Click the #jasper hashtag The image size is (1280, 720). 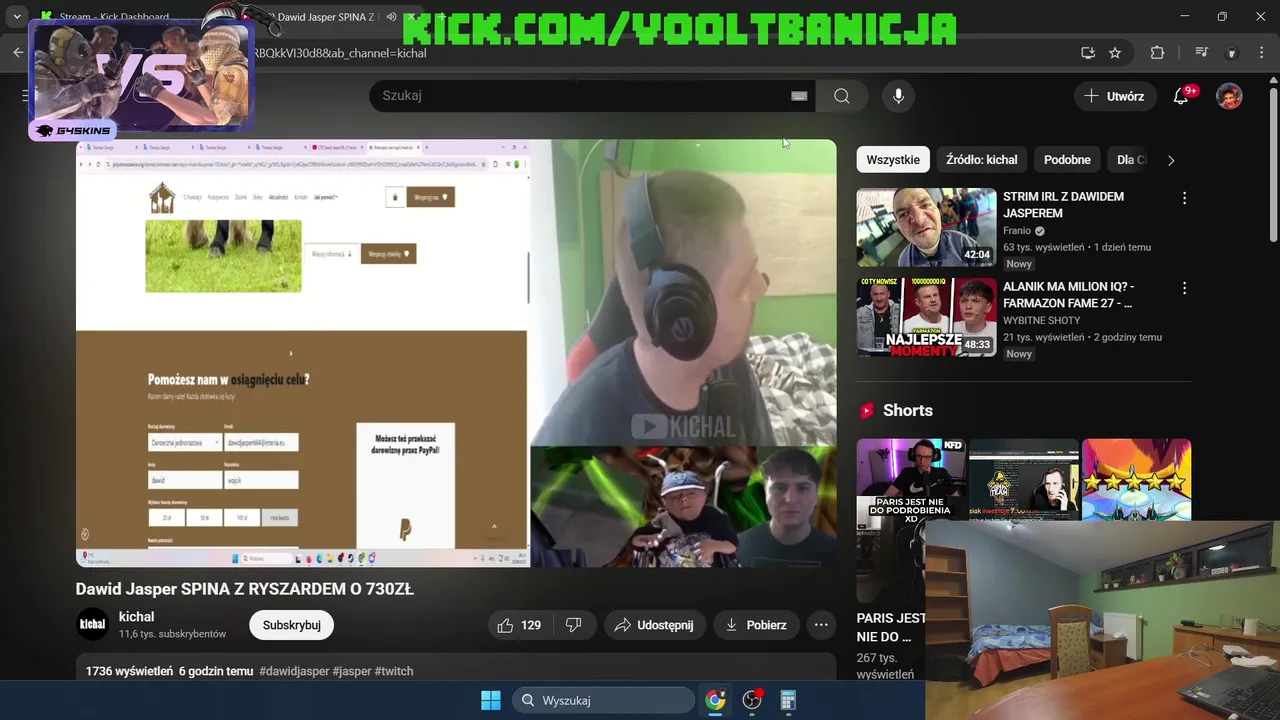coord(352,671)
